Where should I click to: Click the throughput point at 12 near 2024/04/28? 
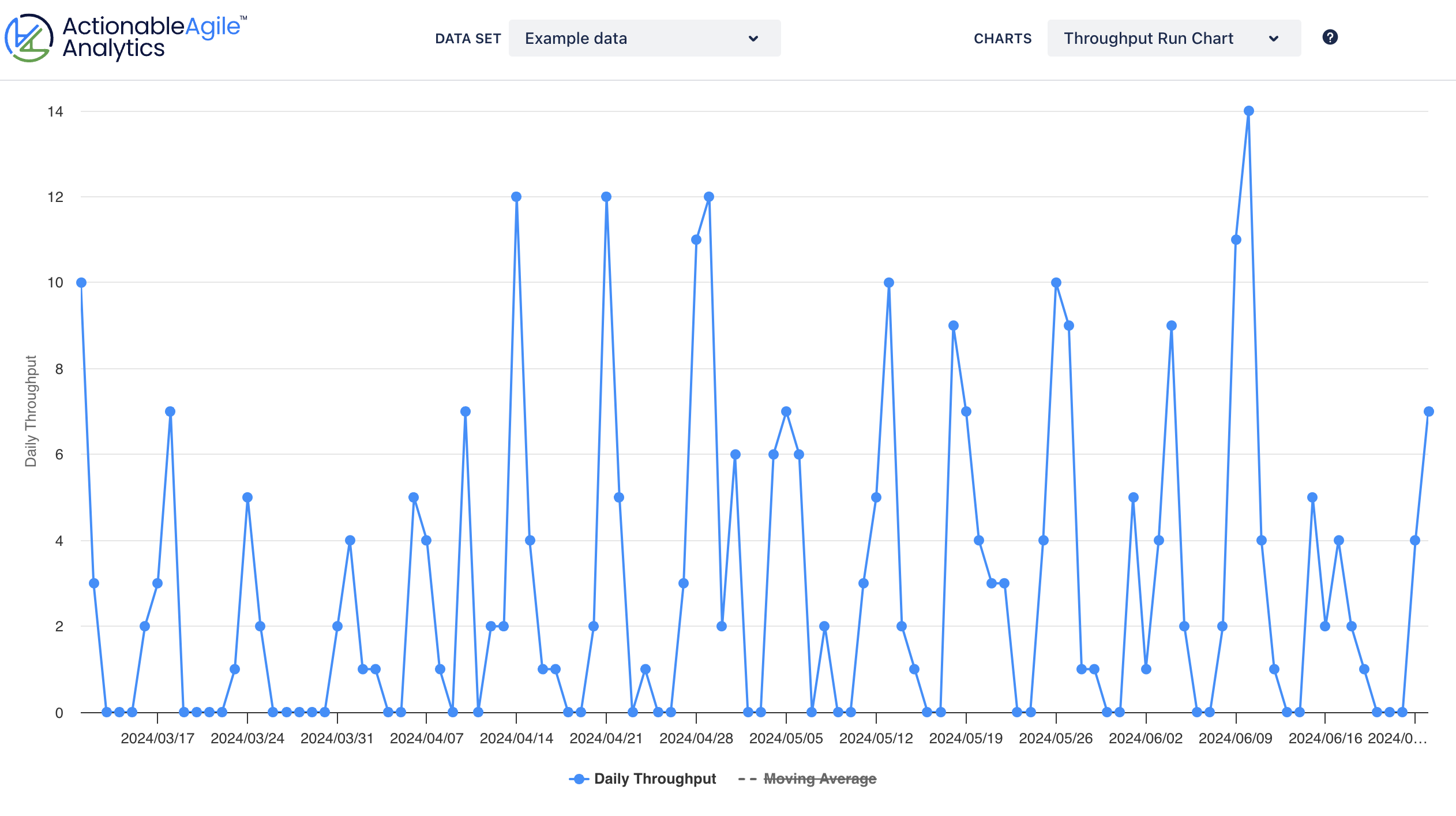tap(709, 196)
